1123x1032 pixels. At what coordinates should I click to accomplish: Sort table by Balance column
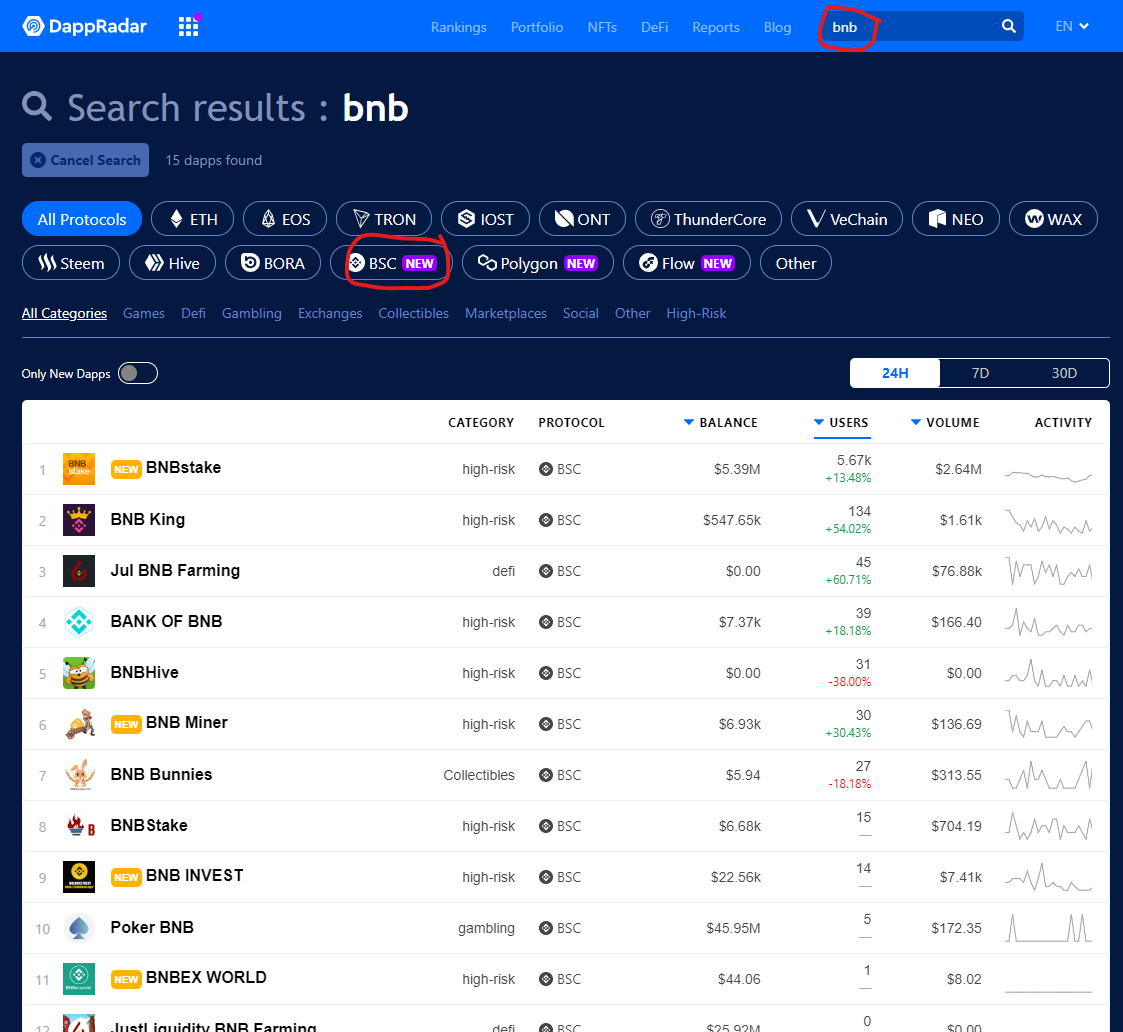pos(720,423)
